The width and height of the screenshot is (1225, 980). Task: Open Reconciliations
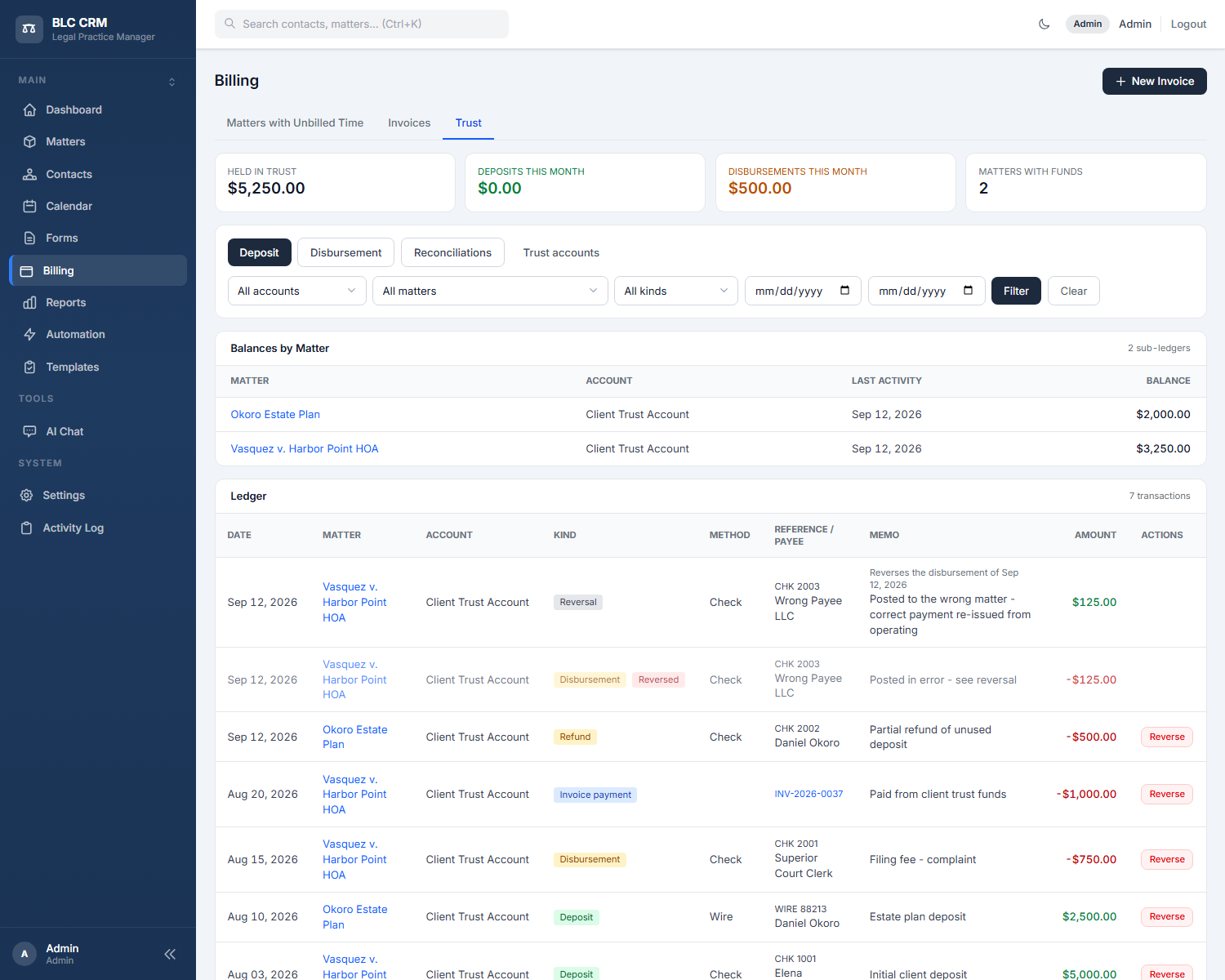click(x=452, y=252)
